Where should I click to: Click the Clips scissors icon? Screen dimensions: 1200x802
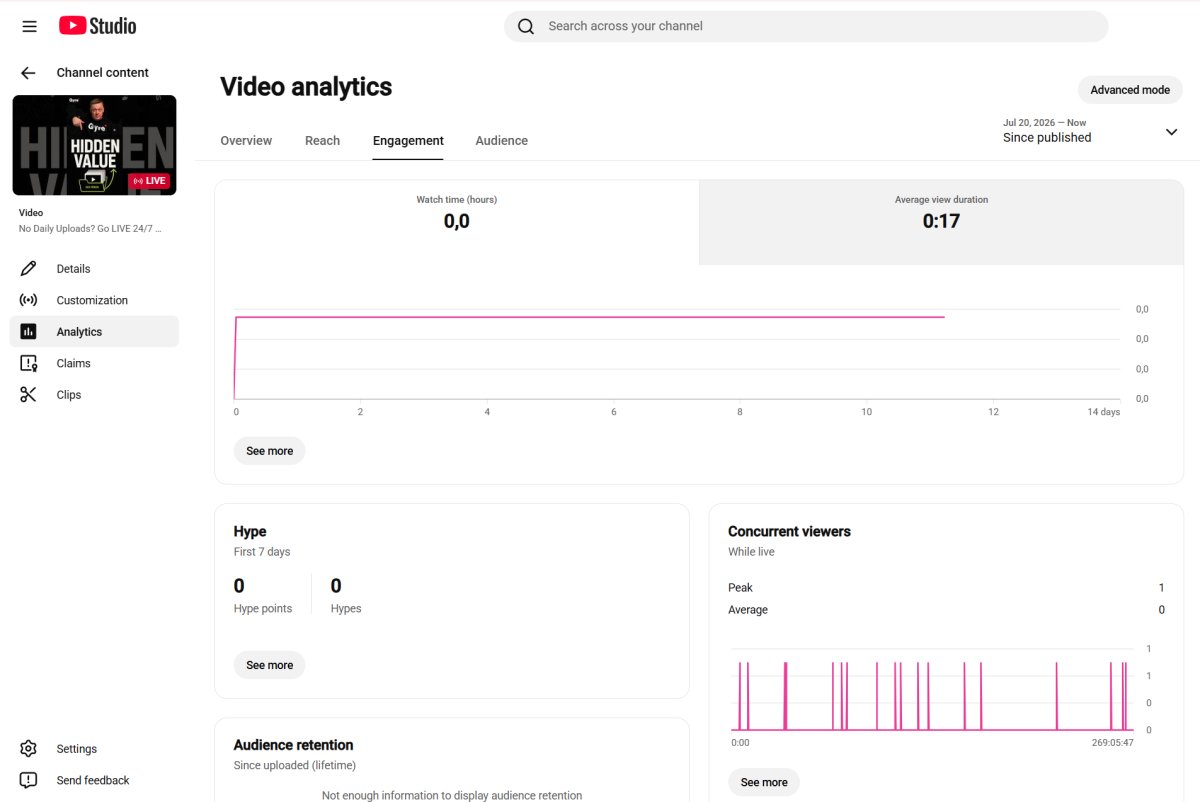tap(28, 395)
